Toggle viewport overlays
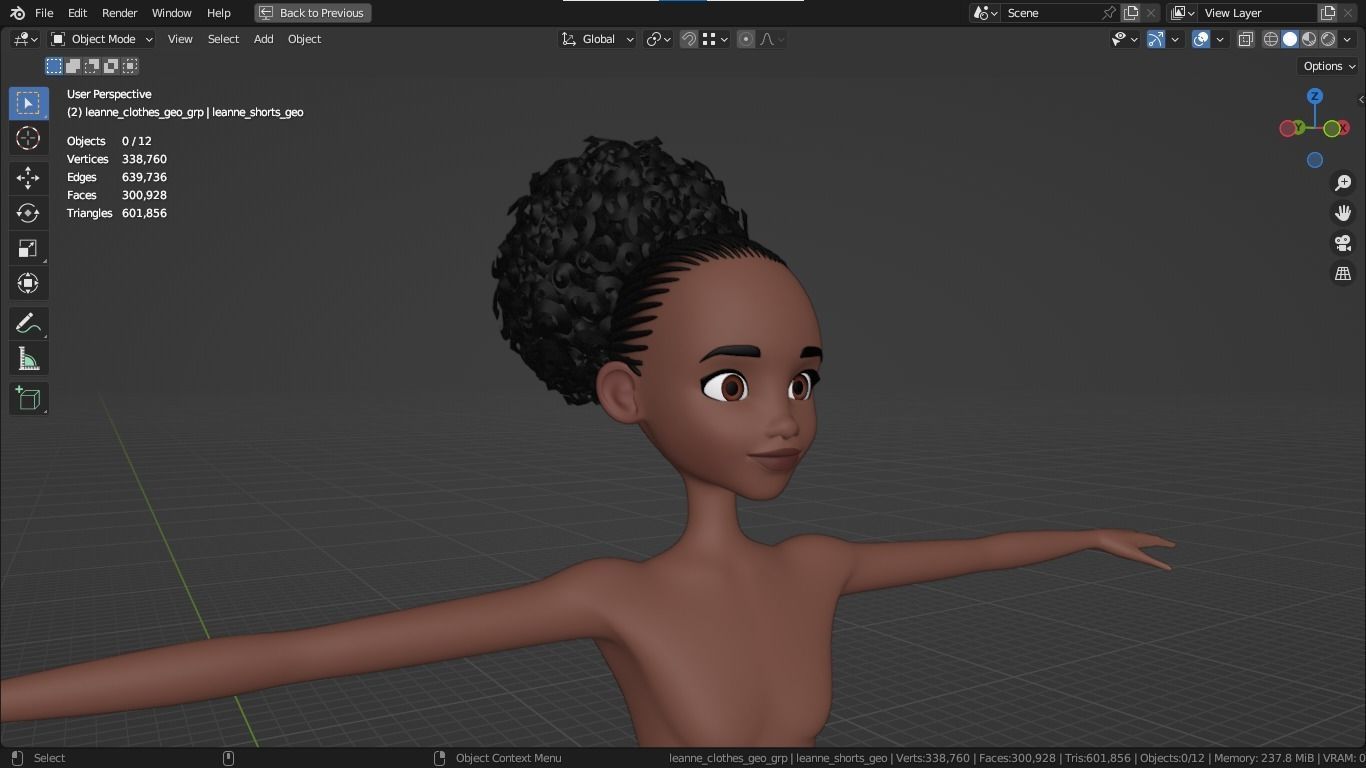Screen dimensions: 1366x768 tap(1201, 39)
